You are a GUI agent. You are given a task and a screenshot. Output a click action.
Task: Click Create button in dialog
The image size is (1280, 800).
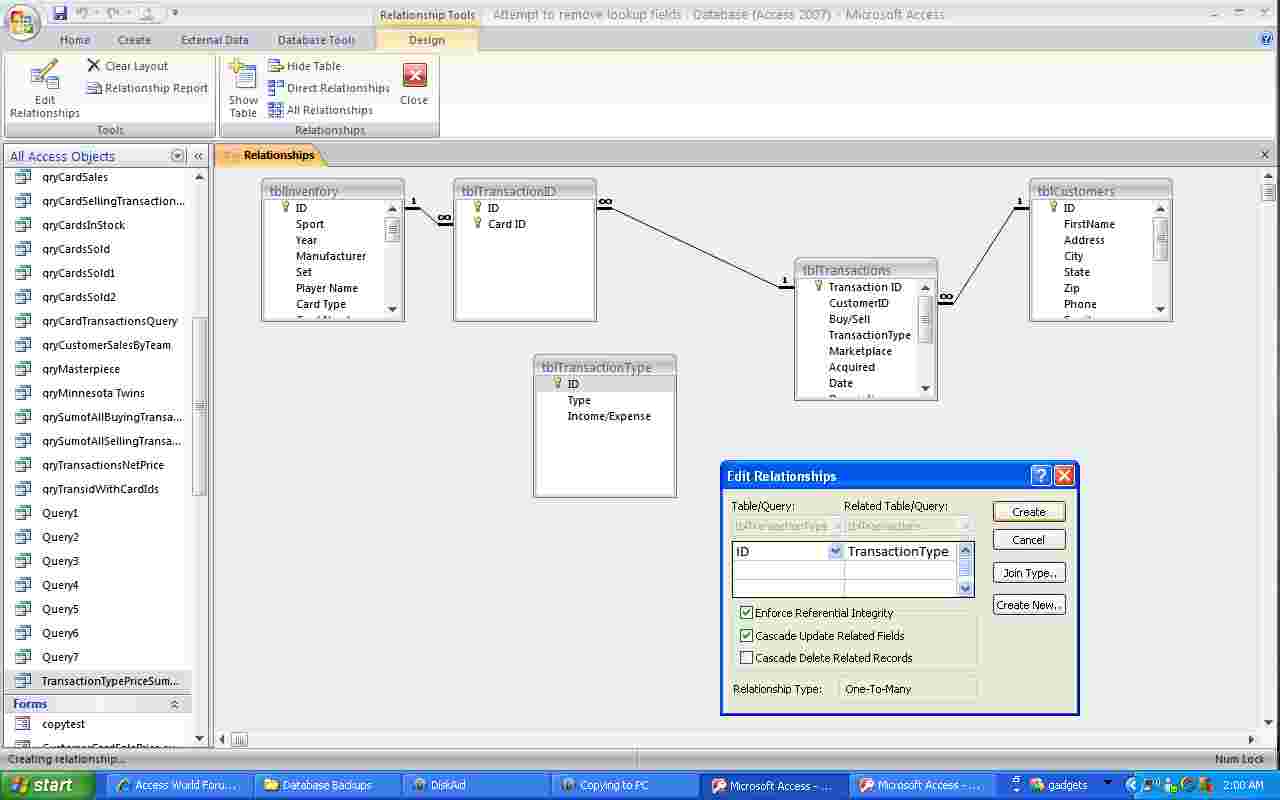click(x=1029, y=512)
